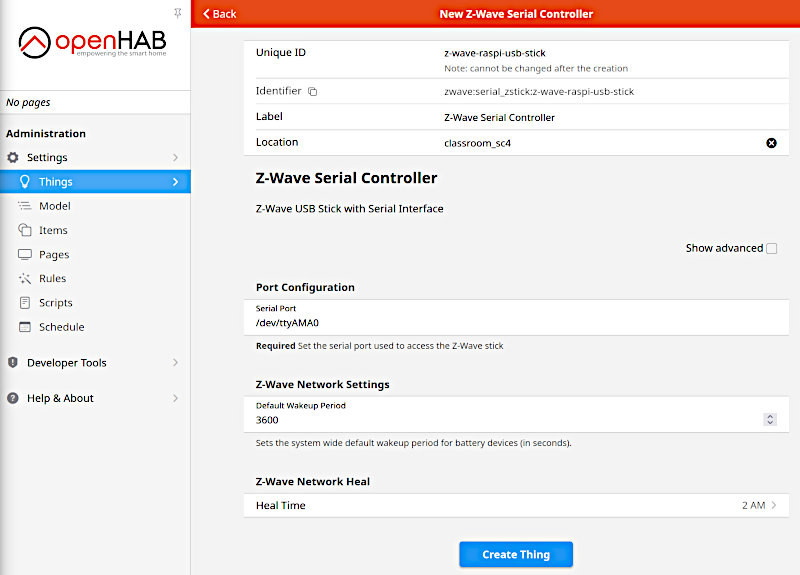Image resolution: width=800 pixels, height=575 pixels.
Task: Click the Pages monitor icon
Action: pyautogui.click(x=24, y=254)
